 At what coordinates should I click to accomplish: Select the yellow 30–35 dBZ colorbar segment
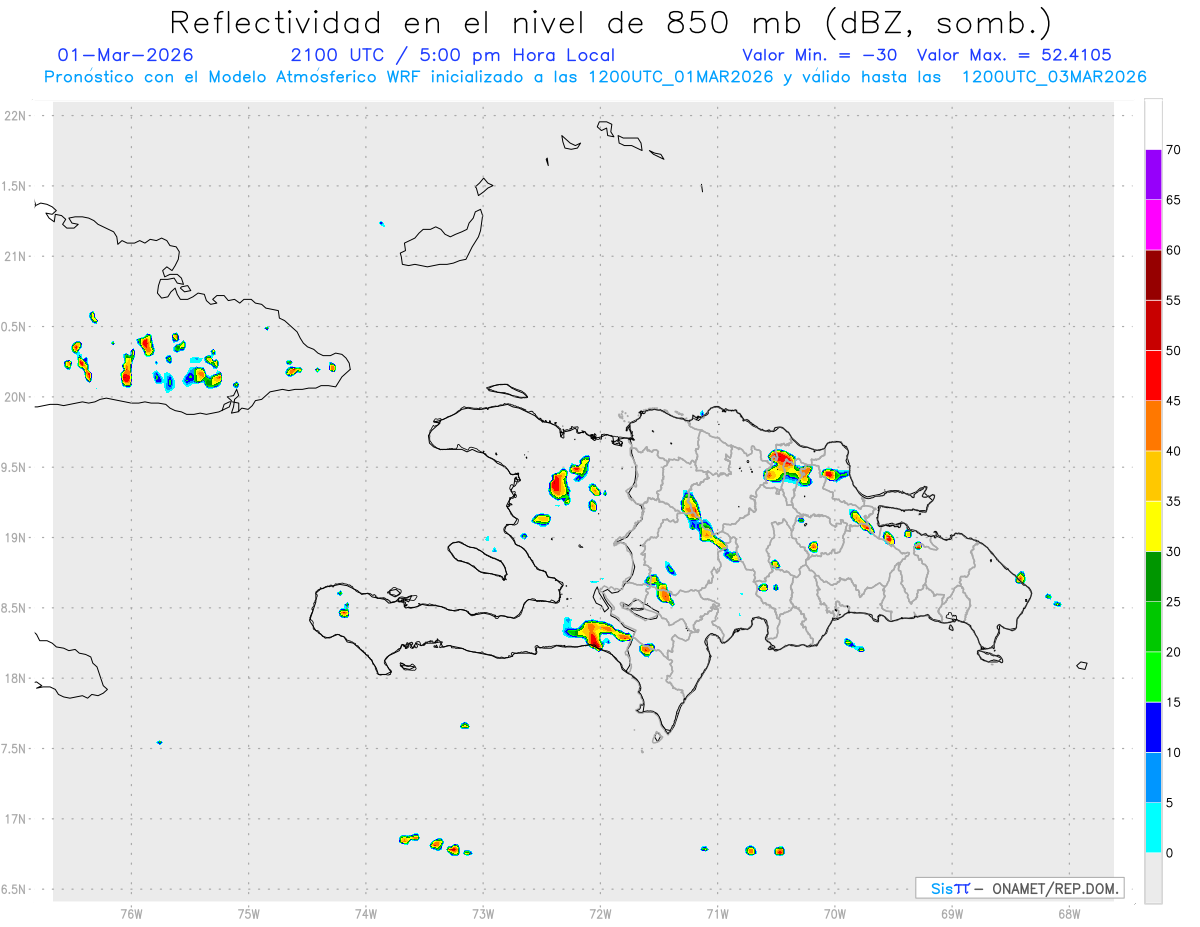[1153, 526]
